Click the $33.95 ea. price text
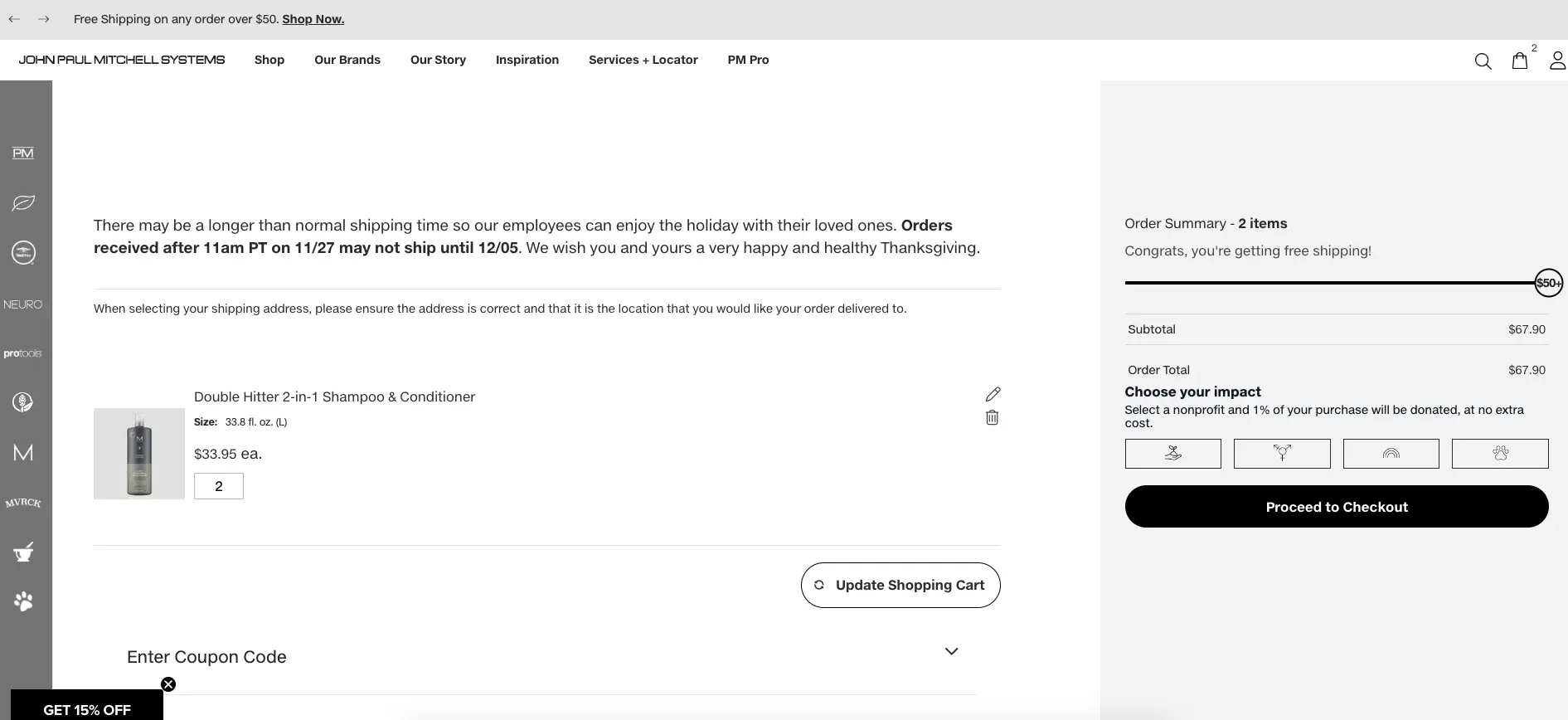Viewport: 1568px width, 720px height. 228,454
